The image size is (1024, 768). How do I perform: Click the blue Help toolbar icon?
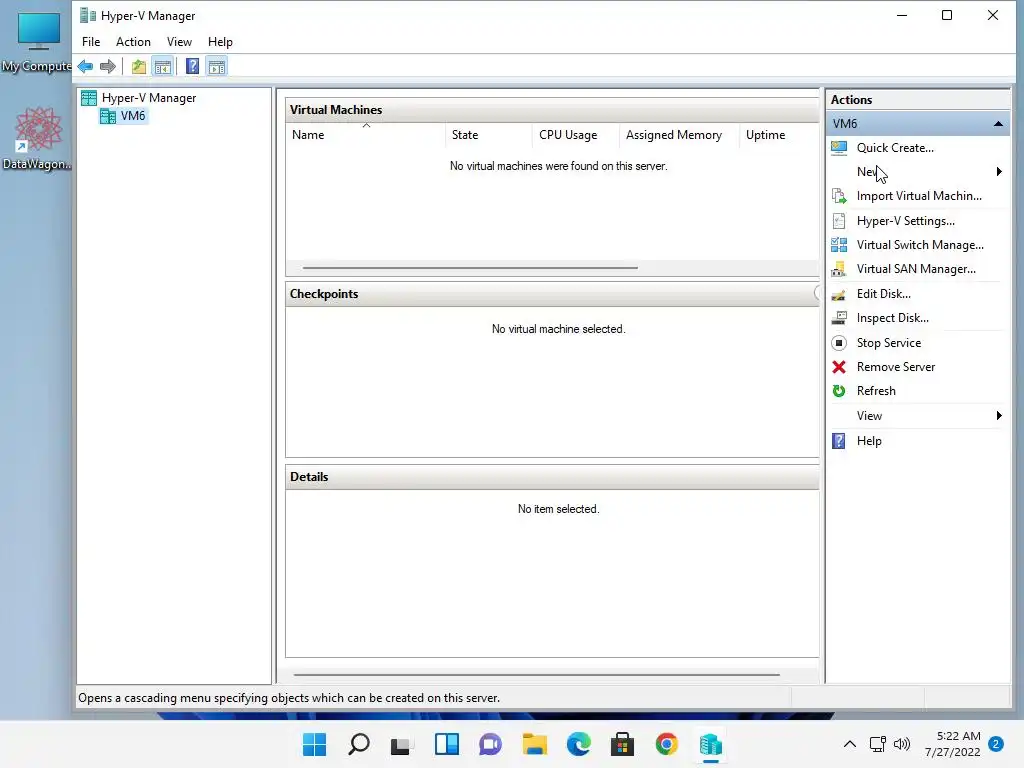(193, 67)
